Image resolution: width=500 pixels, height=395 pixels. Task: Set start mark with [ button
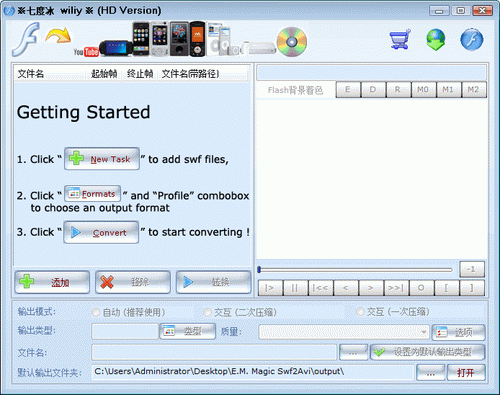click(447, 288)
